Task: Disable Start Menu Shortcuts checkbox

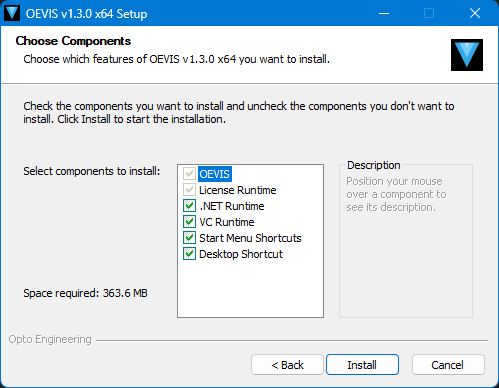Action: (189, 238)
